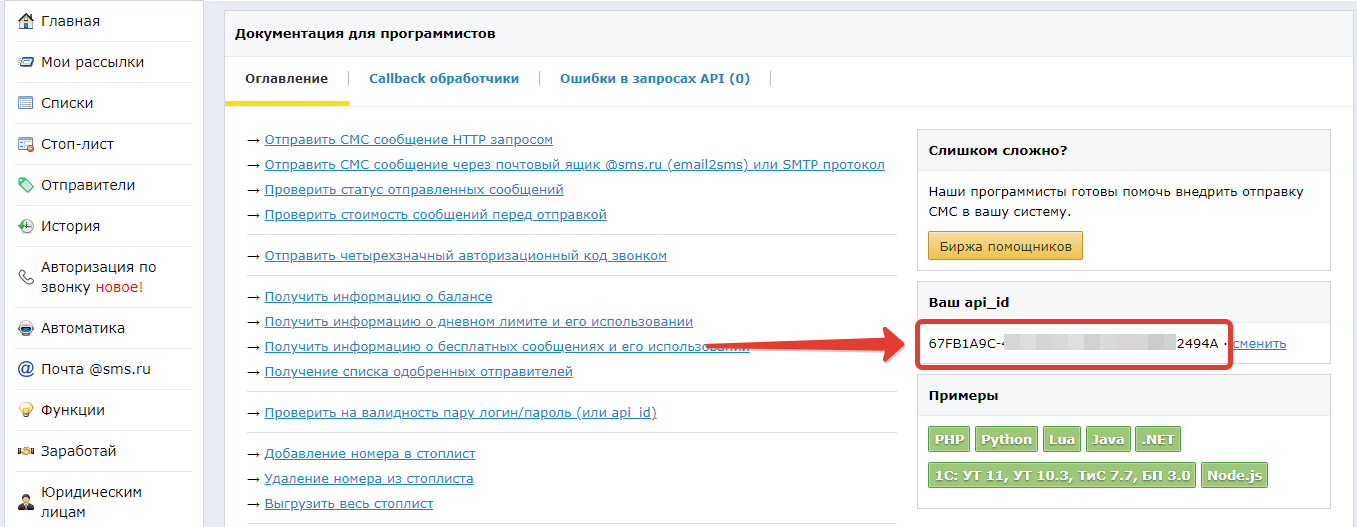This screenshot has width=1357, height=527.
Task: Open link about бесплатных сообщениях
Action: tap(506, 347)
